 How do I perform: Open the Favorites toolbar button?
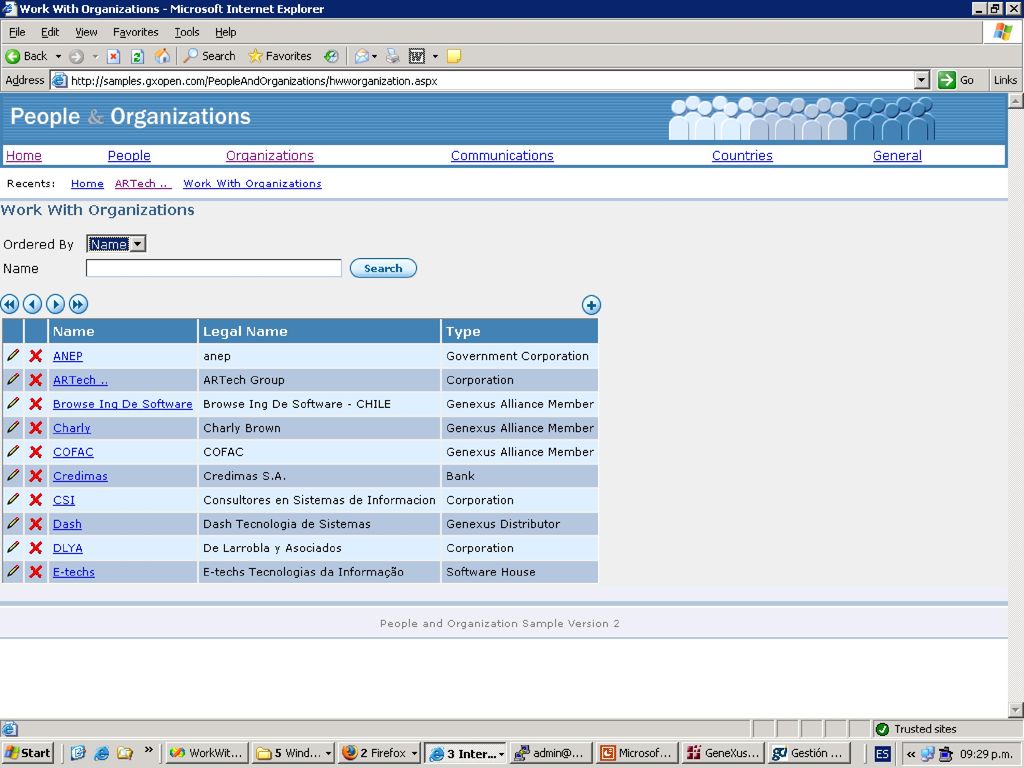click(x=280, y=56)
